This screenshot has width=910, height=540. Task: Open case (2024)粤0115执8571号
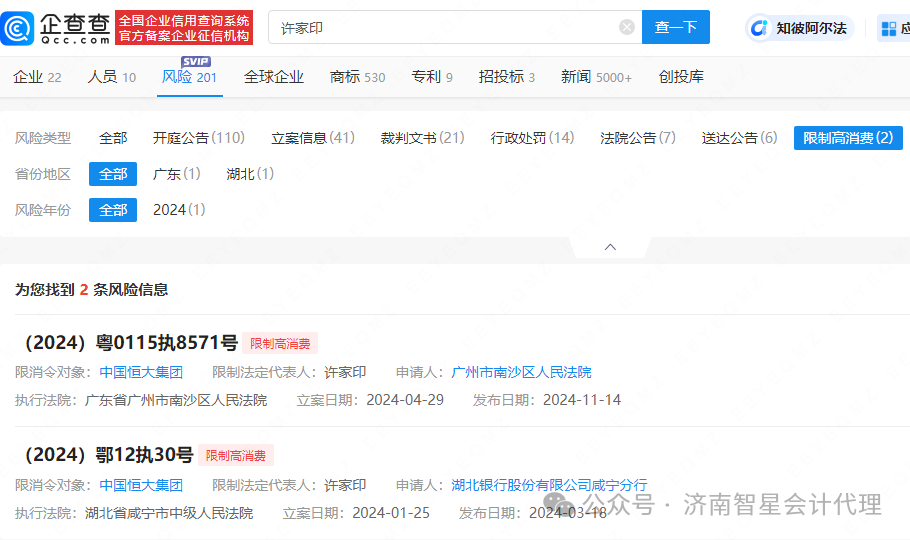click(131, 343)
